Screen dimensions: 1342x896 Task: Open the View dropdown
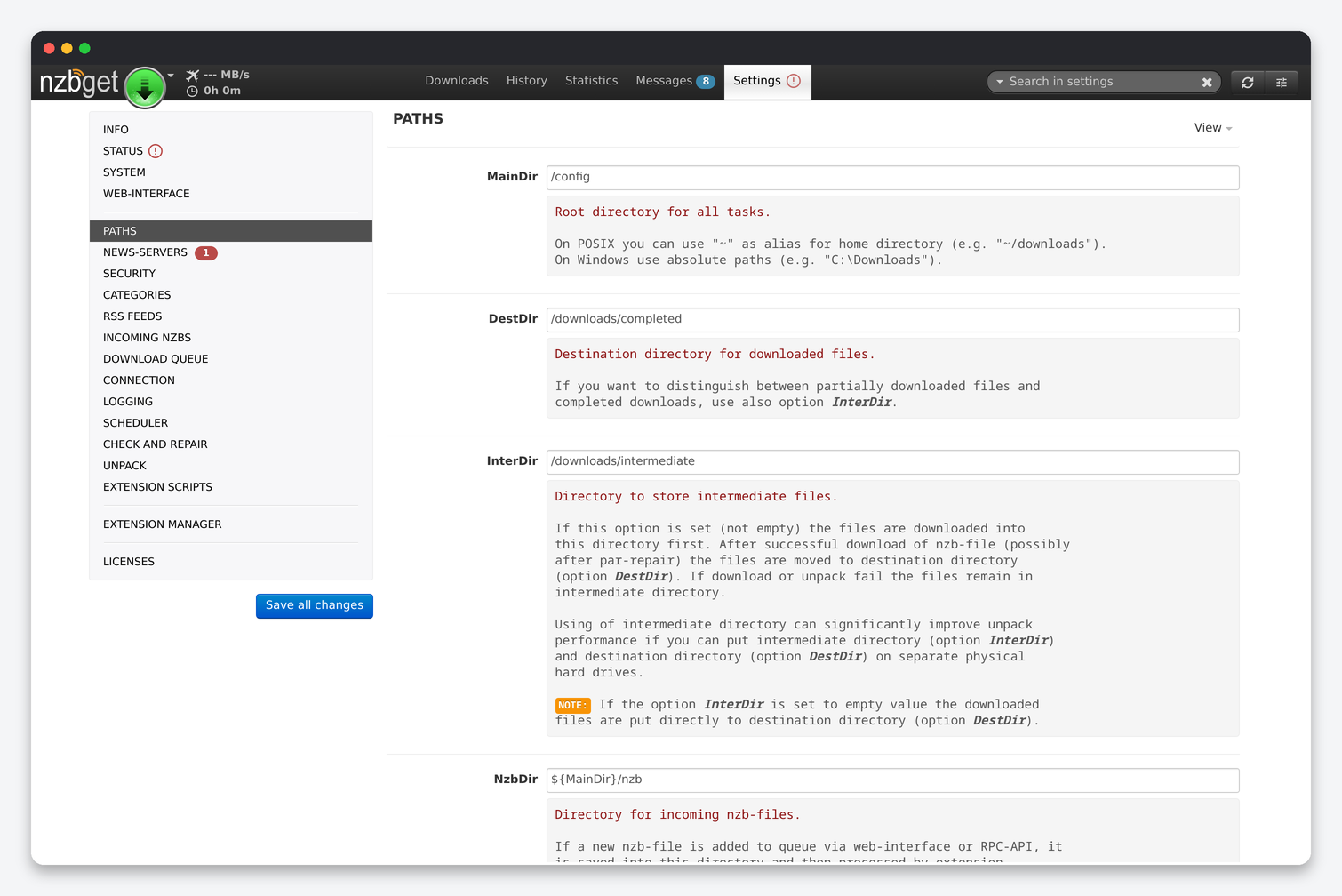tap(1213, 128)
